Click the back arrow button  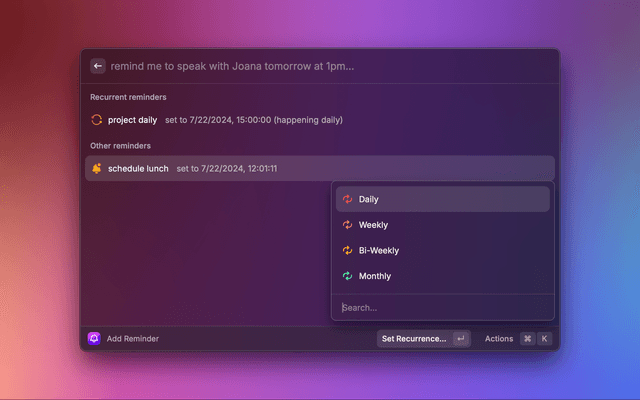[x=98, y=66]
